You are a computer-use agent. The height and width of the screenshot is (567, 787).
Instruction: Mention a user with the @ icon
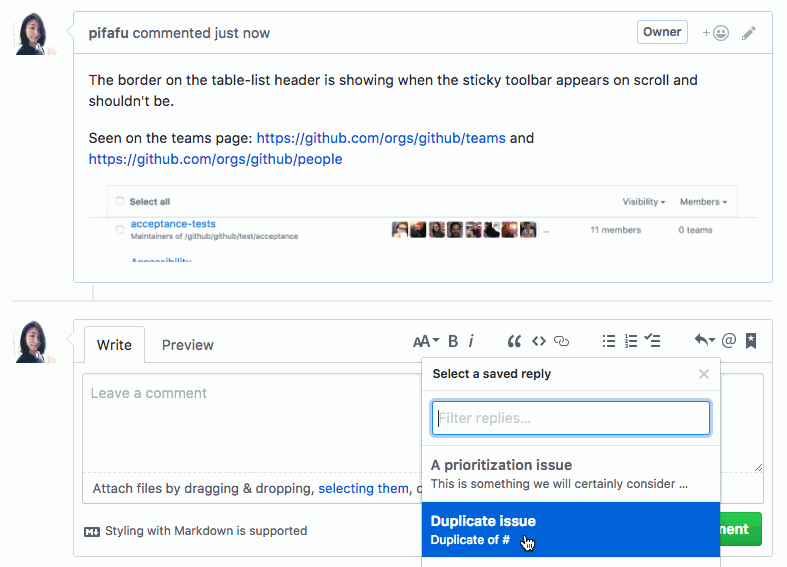(728, 341)
